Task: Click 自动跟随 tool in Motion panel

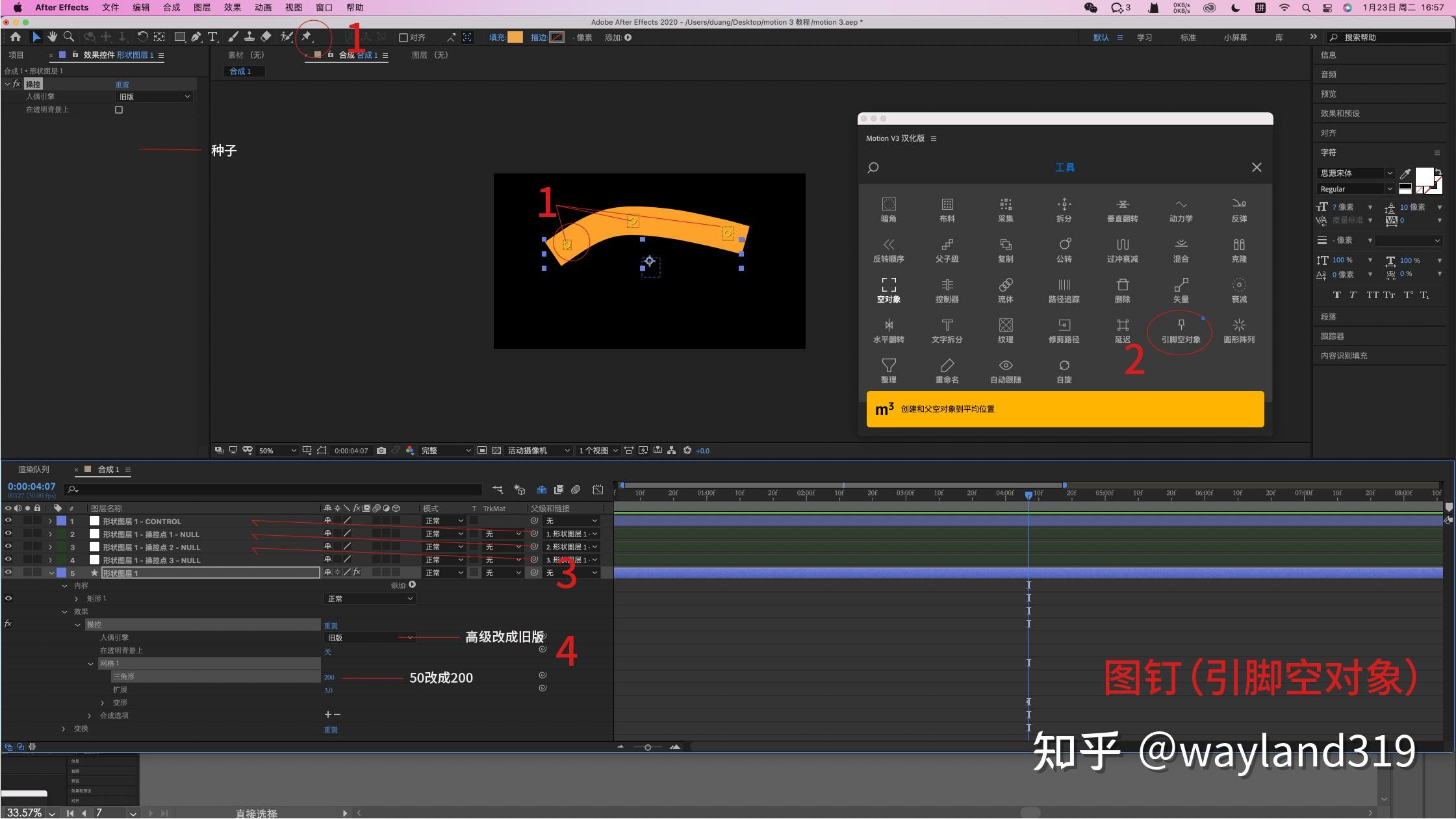Action: click(x=1005, y=372)
